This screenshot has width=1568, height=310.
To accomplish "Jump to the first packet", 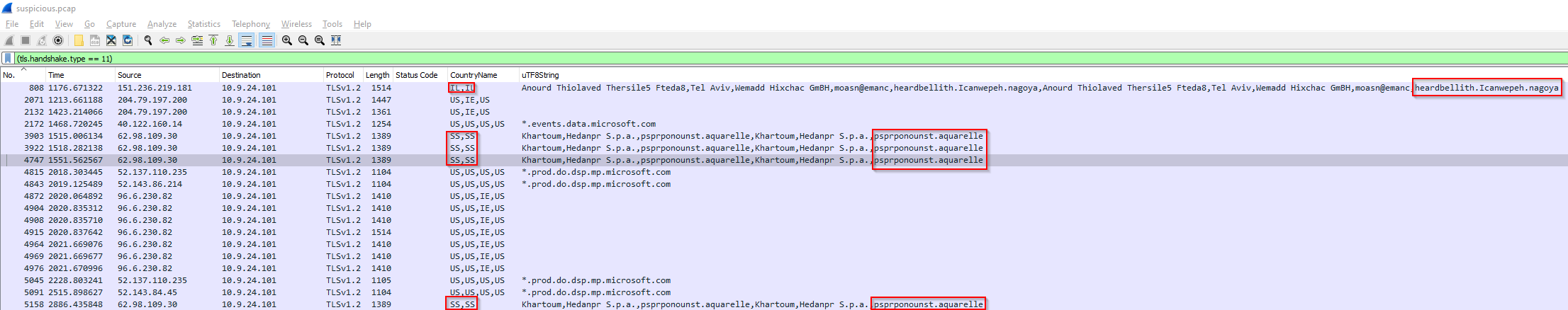I will 213,40.
